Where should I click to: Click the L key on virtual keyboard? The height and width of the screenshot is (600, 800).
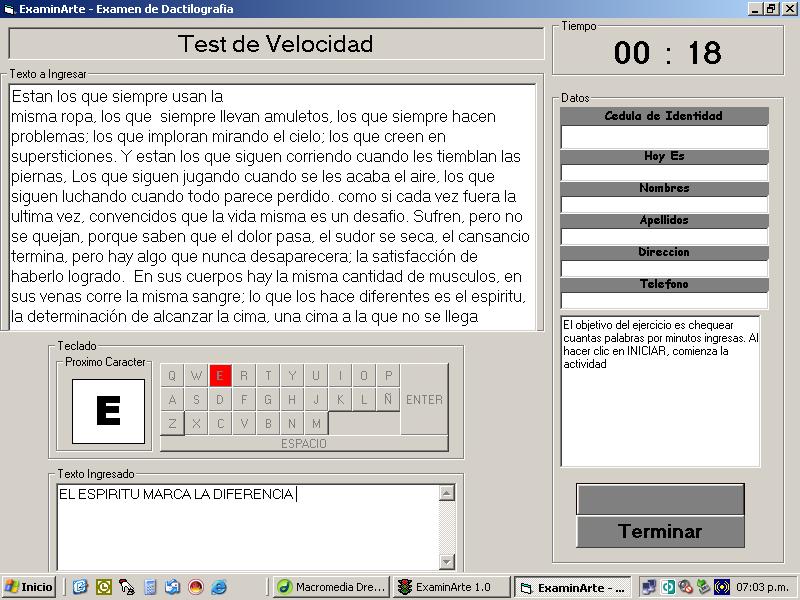(364, 399)
